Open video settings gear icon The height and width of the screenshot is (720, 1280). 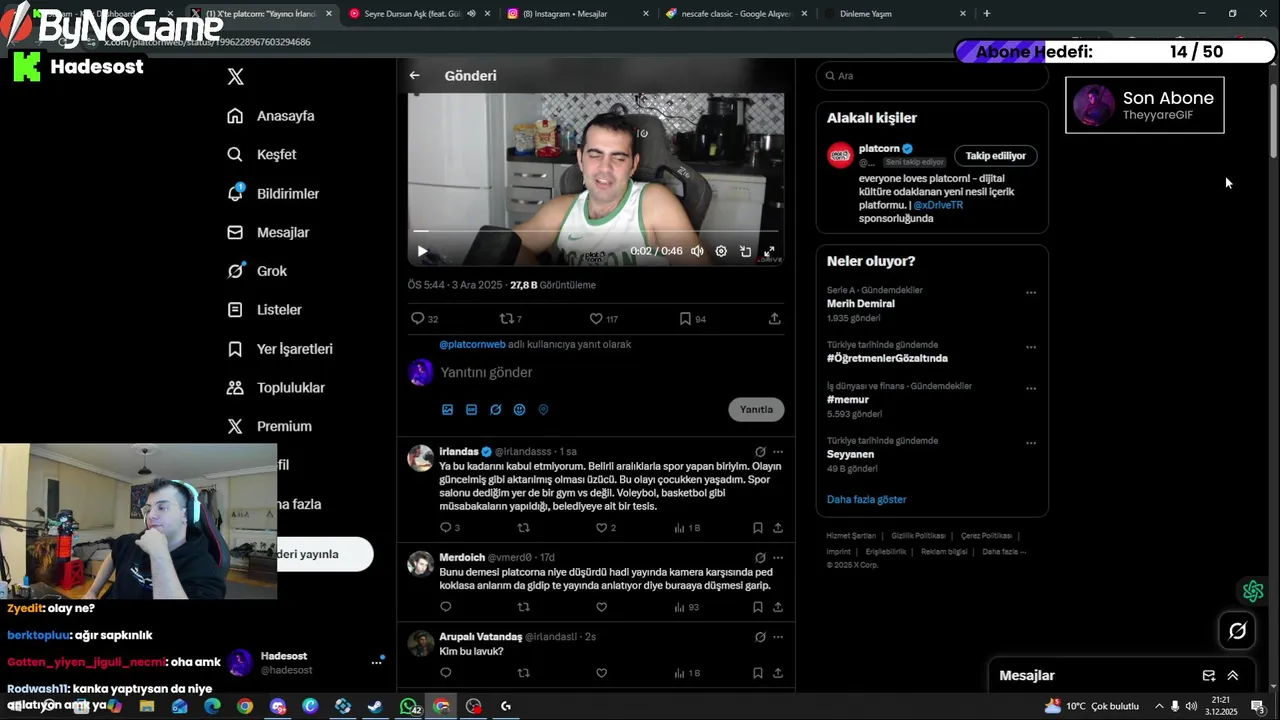721,251
